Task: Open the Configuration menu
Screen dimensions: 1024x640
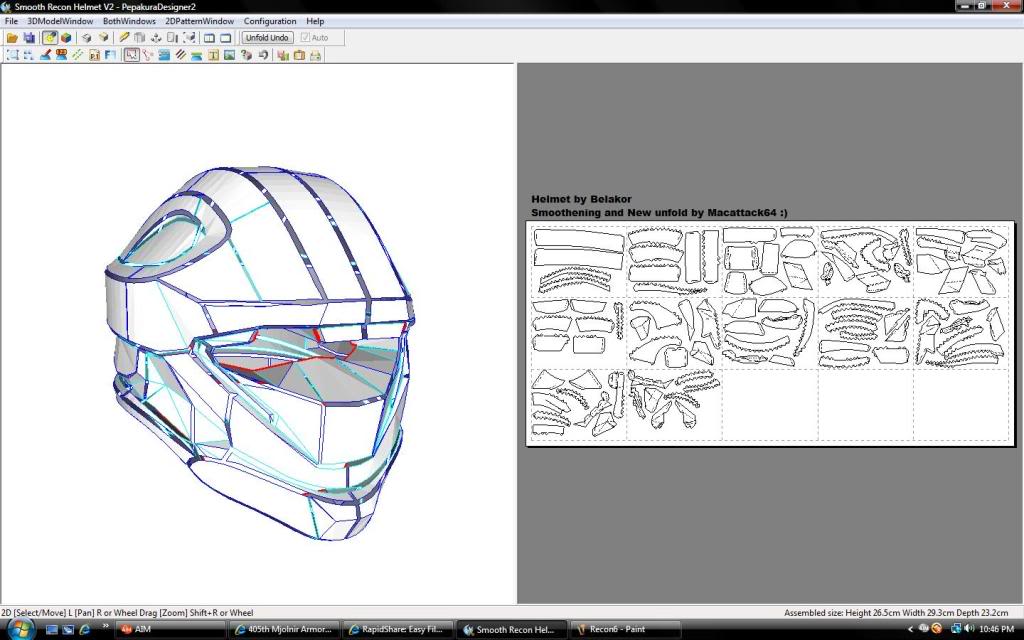Action: point(270,21)
